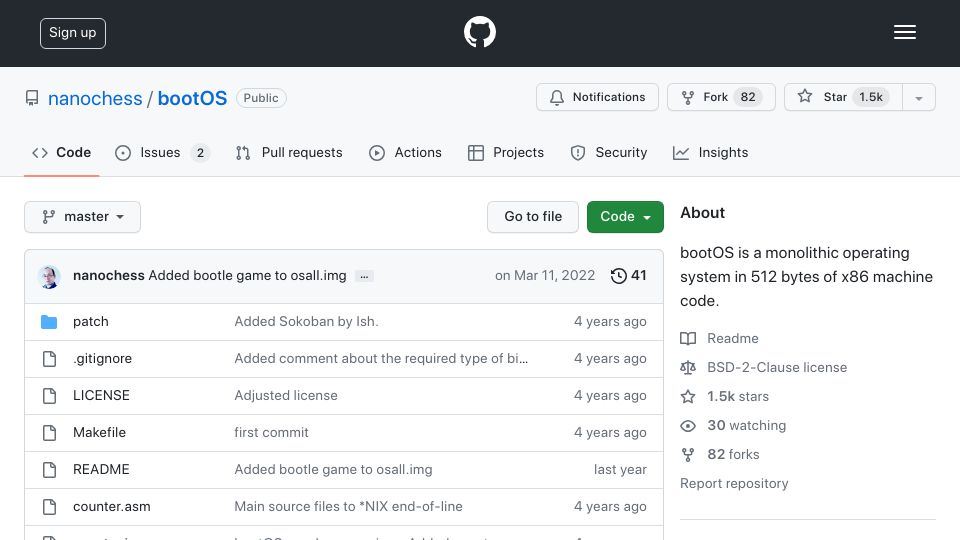Switch to the Code tab
This screenshot has width=960, height=540.
click(61, 152)
